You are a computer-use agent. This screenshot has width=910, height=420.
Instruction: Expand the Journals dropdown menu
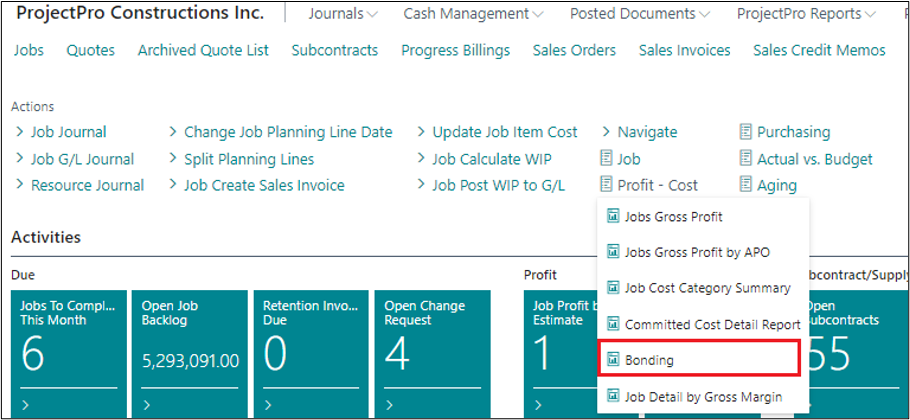(343, 14)
